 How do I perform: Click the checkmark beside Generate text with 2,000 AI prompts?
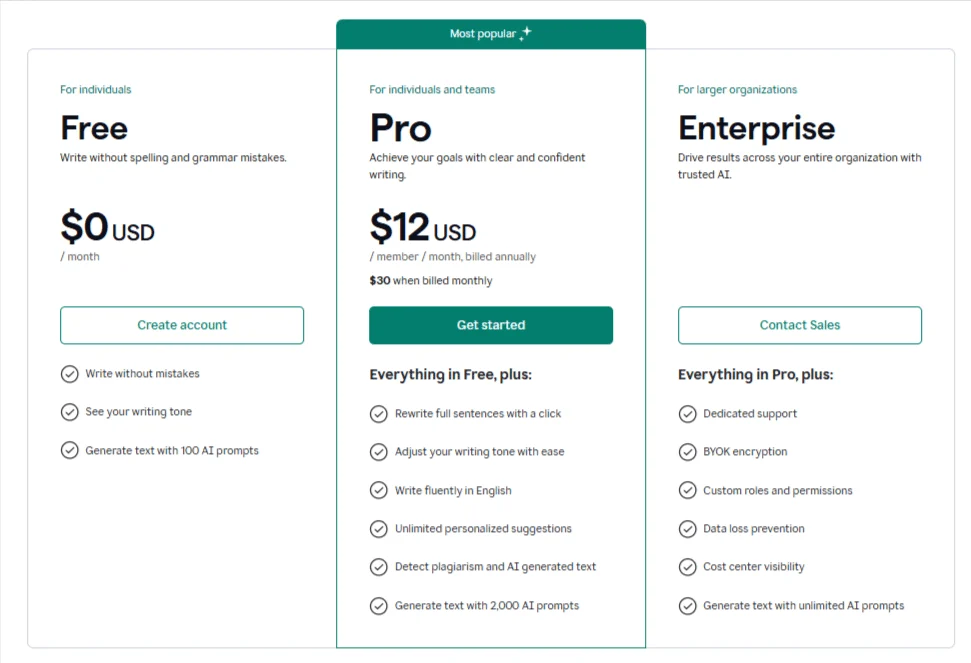379,605
